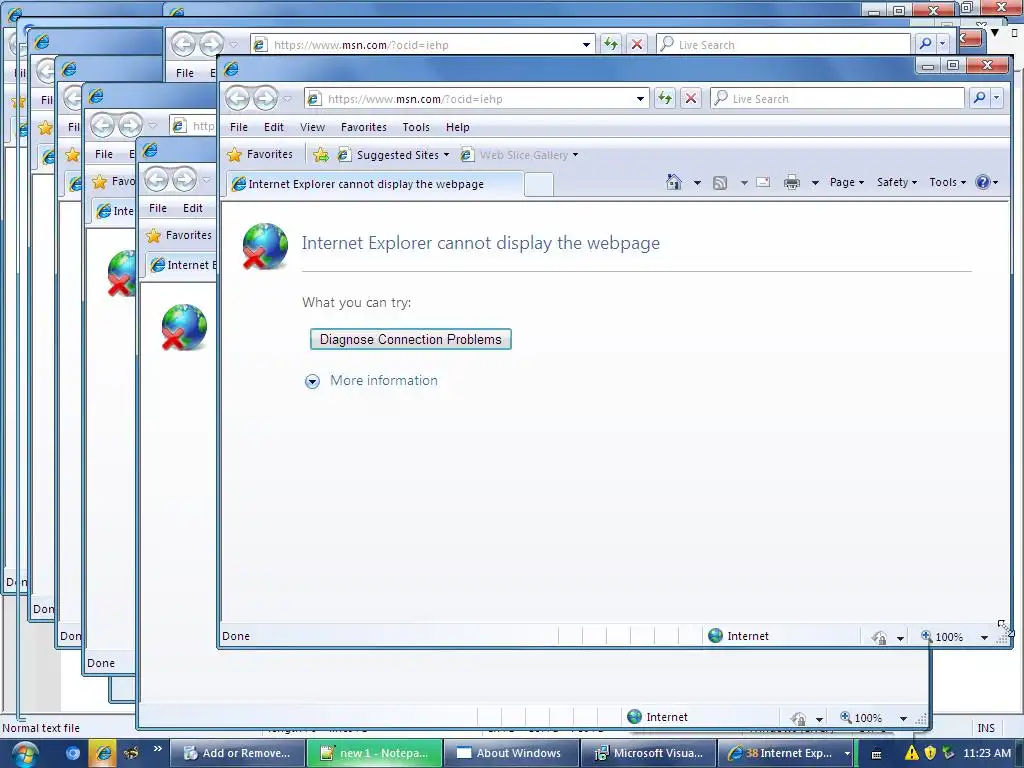Viewport: 1024px width, 768px height.
Task: Open Safety menu in command bar
Action: click(x=896, y=182)
